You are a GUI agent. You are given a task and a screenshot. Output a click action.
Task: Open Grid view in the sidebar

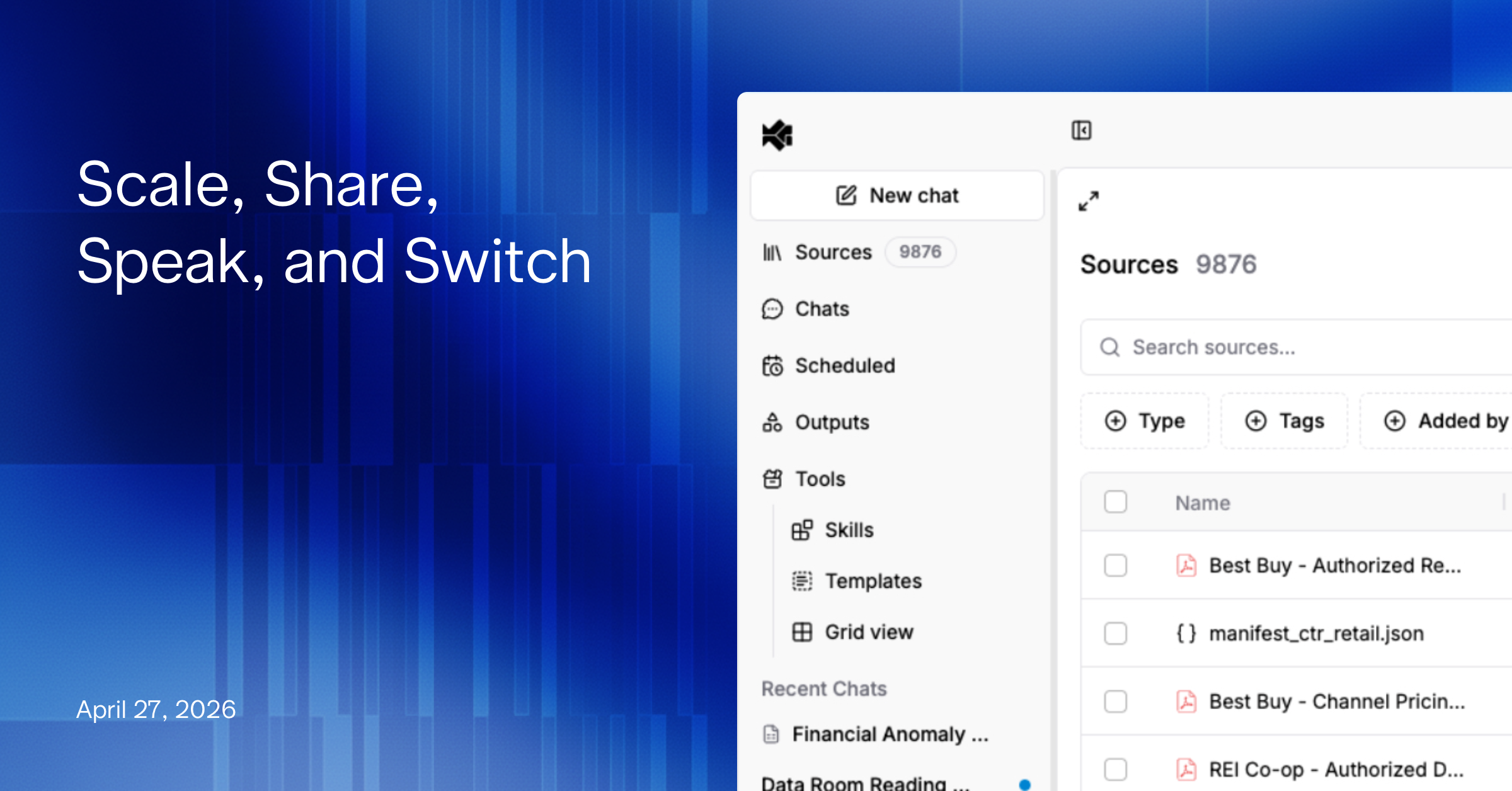(x=868, y=632)
